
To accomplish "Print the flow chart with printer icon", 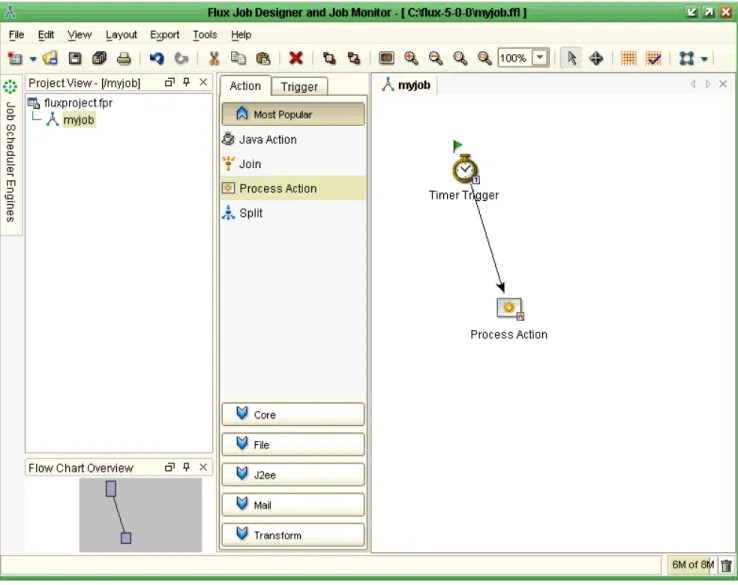I will pos(124,58).
